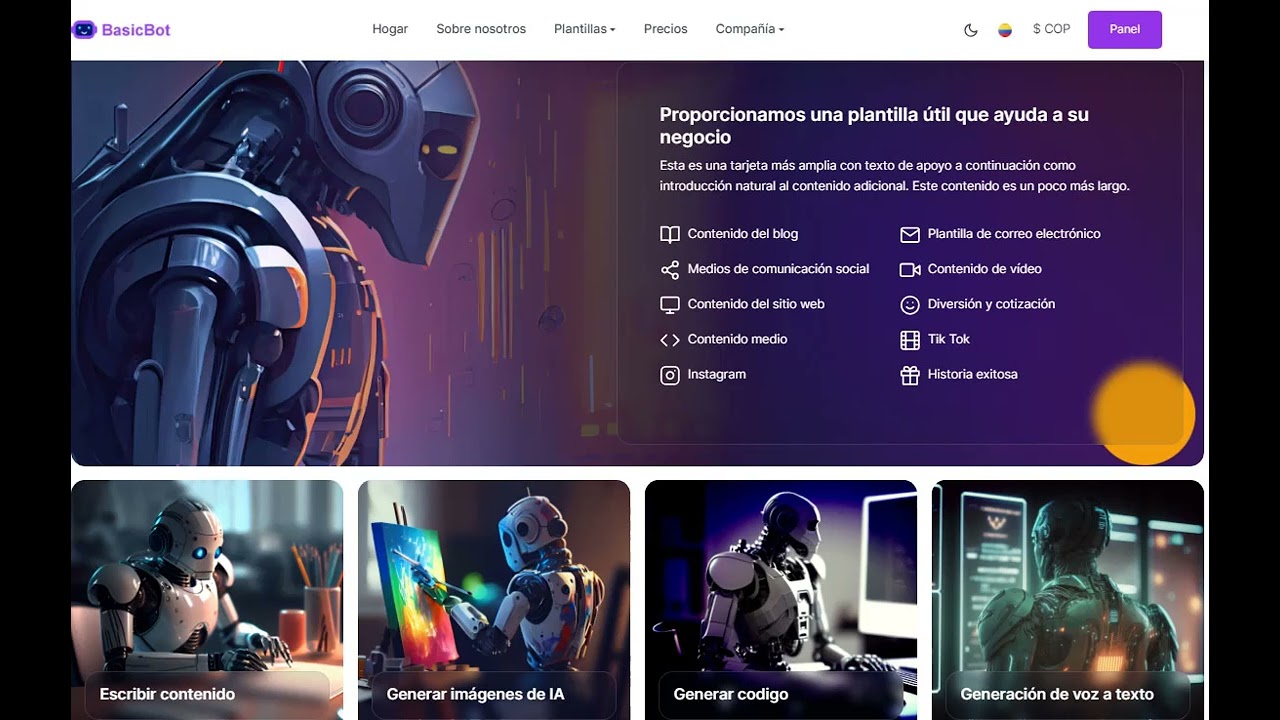Click the envelope email template icon
Image resolution: width=1280 pixels, height=720 pixels.
tap(910, 234)
